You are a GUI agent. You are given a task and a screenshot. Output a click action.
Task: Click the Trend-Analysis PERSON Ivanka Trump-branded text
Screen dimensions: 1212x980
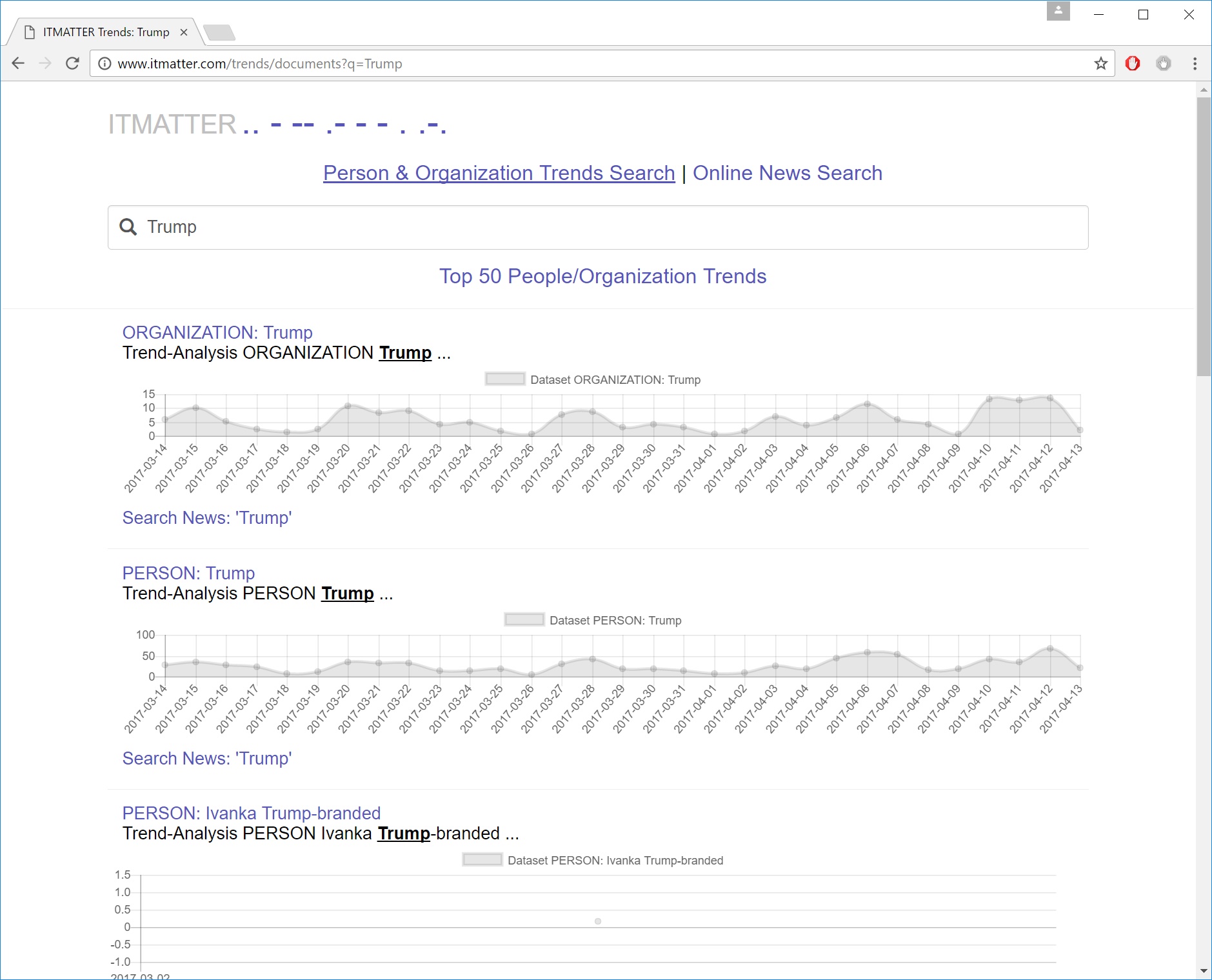tap(321, 834)
